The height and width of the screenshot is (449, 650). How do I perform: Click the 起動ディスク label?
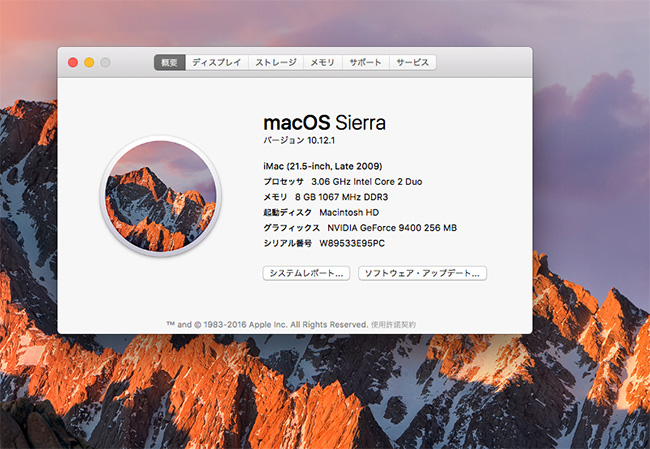click(287, 212)
